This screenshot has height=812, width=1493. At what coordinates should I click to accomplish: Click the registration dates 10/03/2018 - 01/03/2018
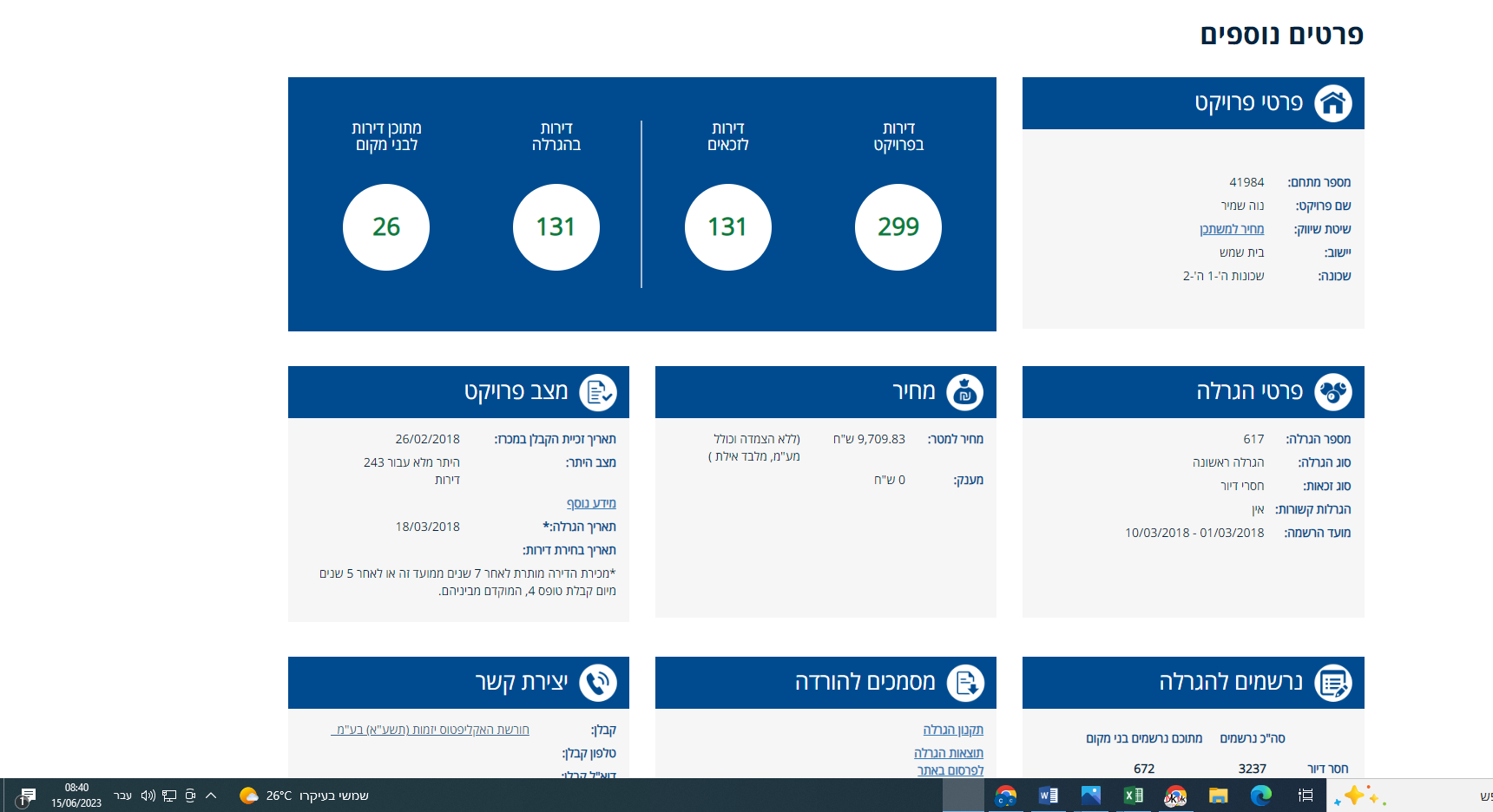click(x=1194, y=533)
